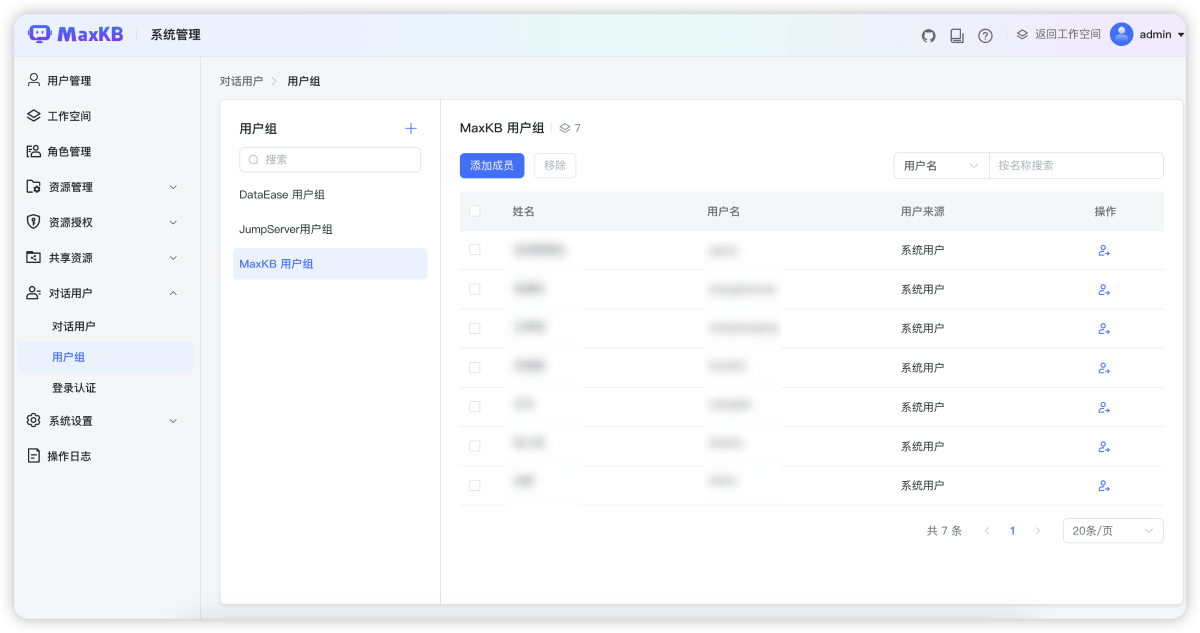Click the plus icon to create a user group
Viewport: 1200px width, 633px height.
[x=410, y=128]
